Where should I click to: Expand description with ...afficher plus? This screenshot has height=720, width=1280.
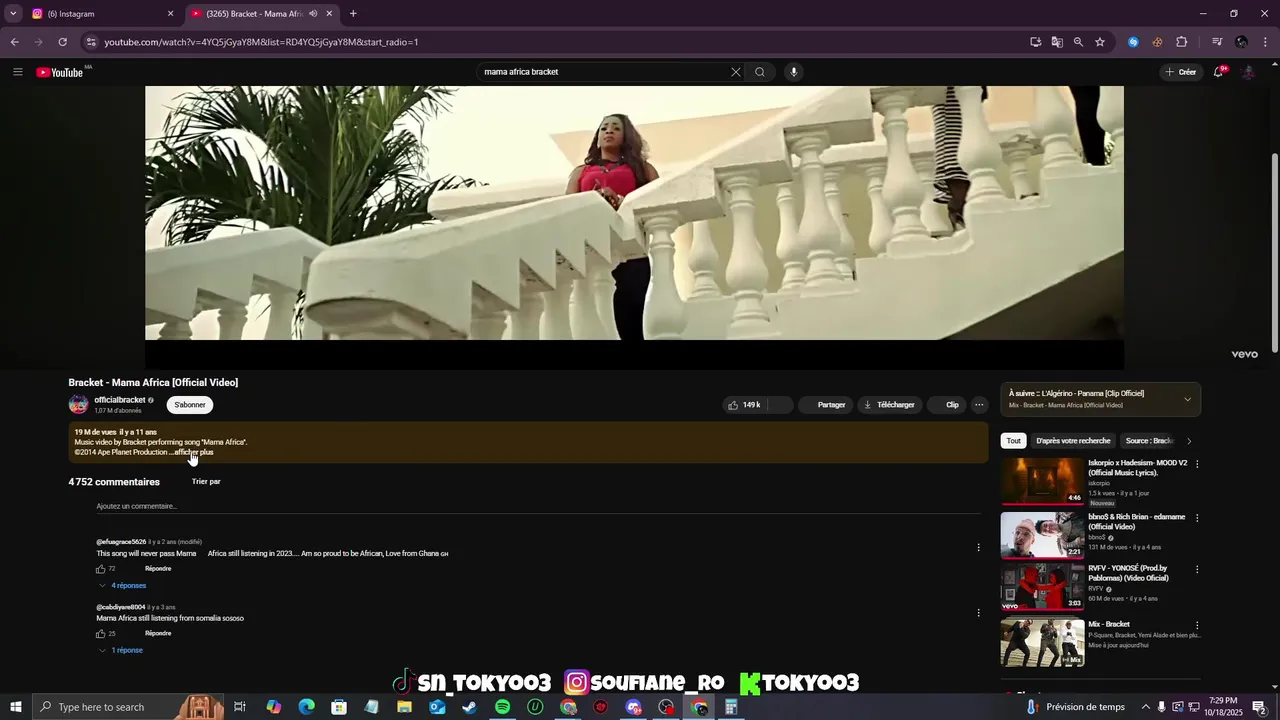192,452
